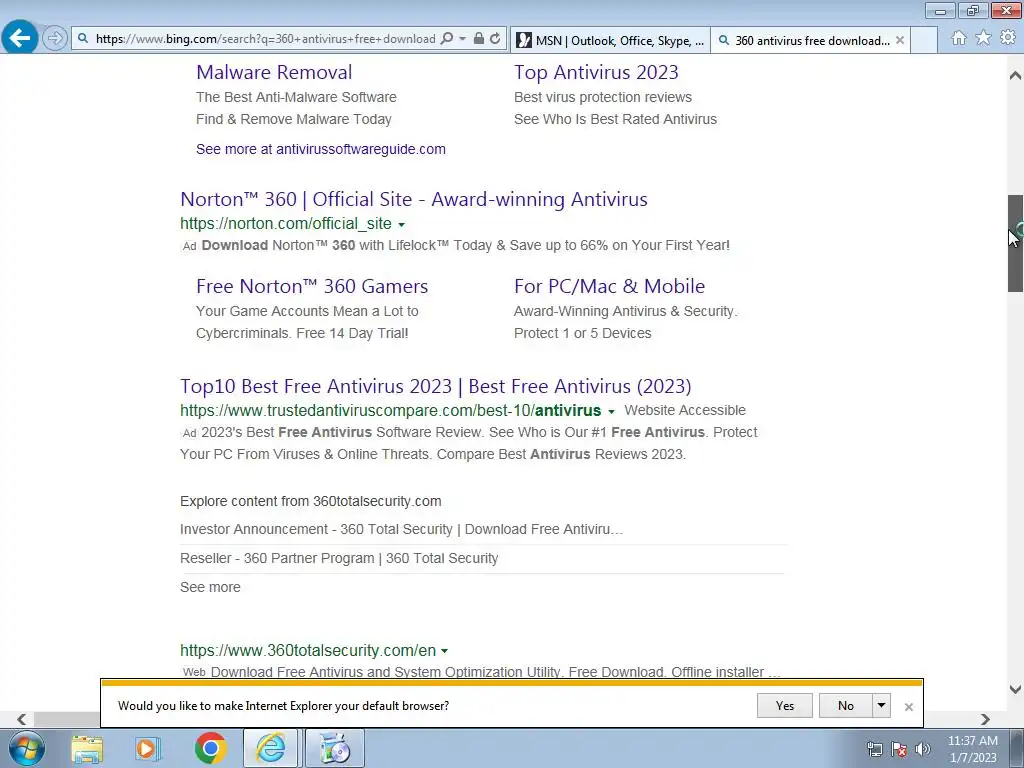This screenshot has height=768, width=1024.
Task: Click See more at antivirussoftwareguide.com
Action: 321,149
